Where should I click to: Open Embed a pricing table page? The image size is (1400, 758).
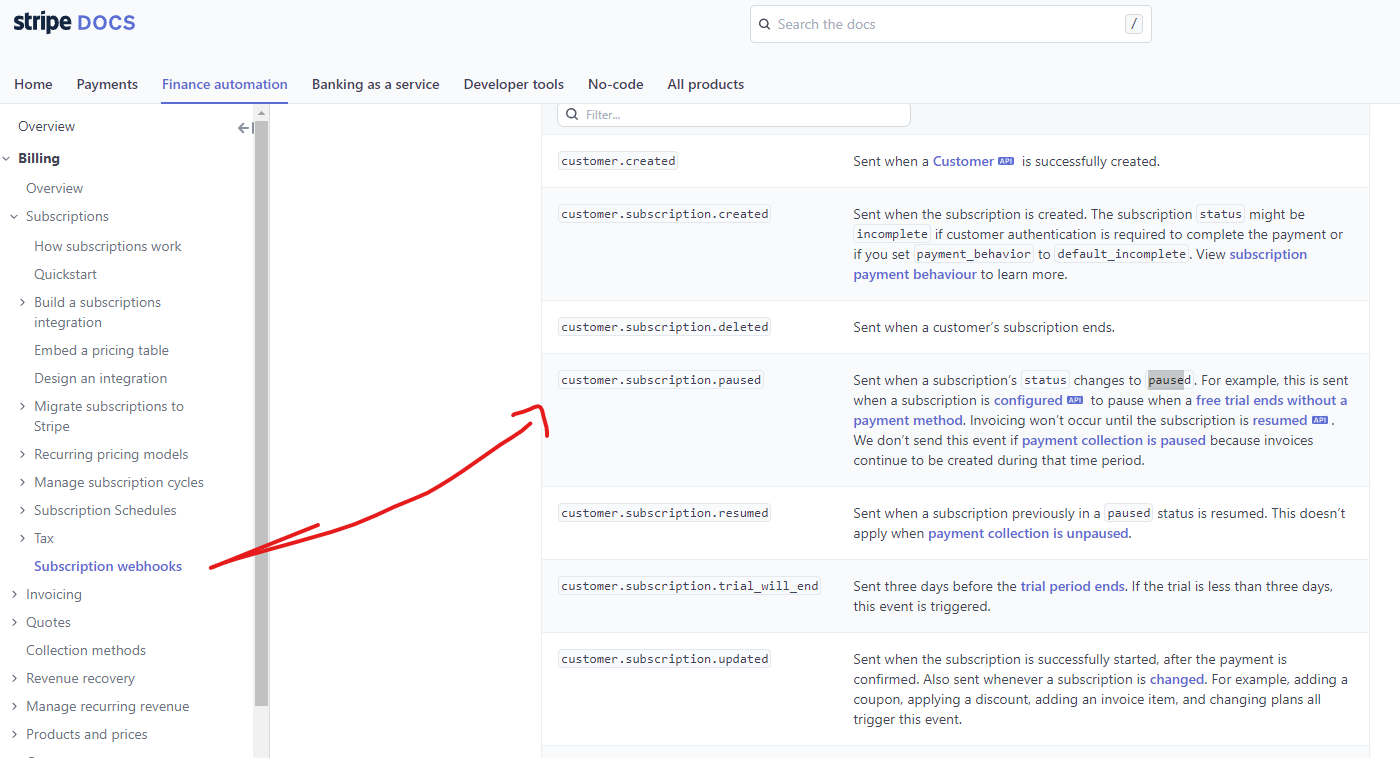pyautogui.click(x=101, y=350)
